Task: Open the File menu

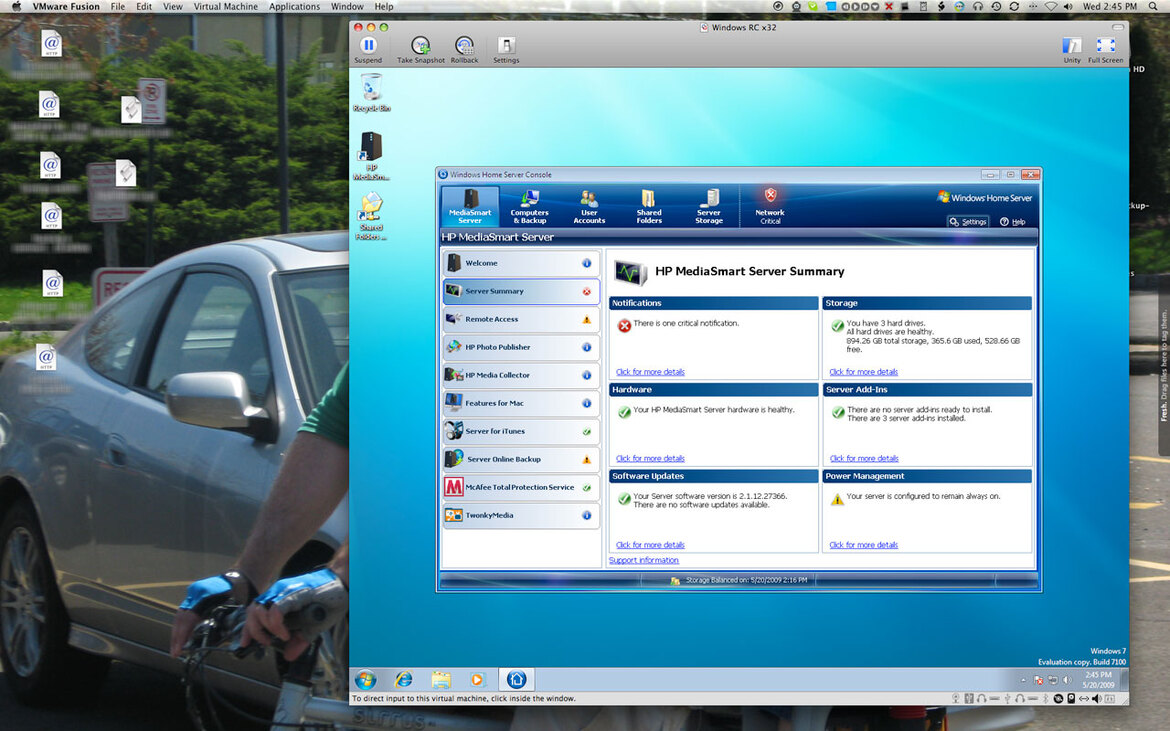Action: [x=118, y=7]
